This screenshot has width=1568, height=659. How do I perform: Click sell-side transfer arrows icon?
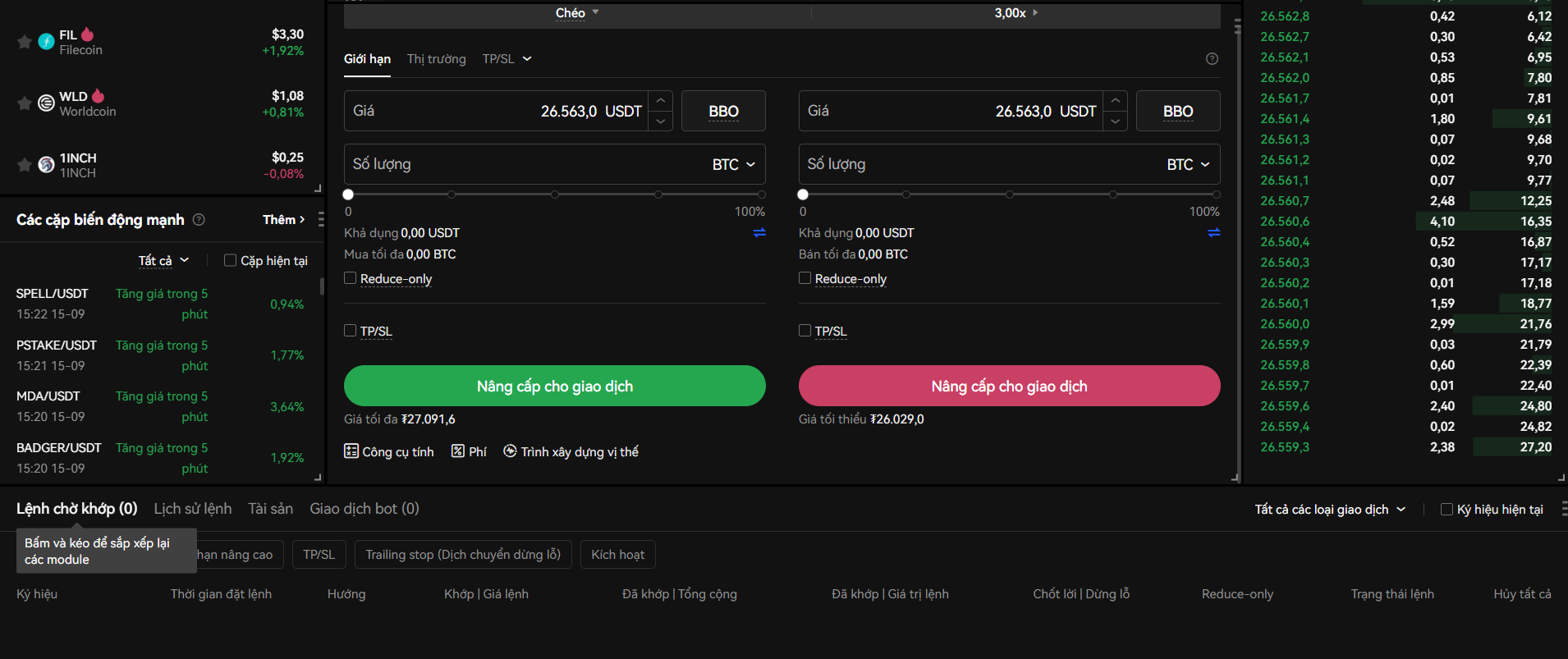click(1214, 233)
